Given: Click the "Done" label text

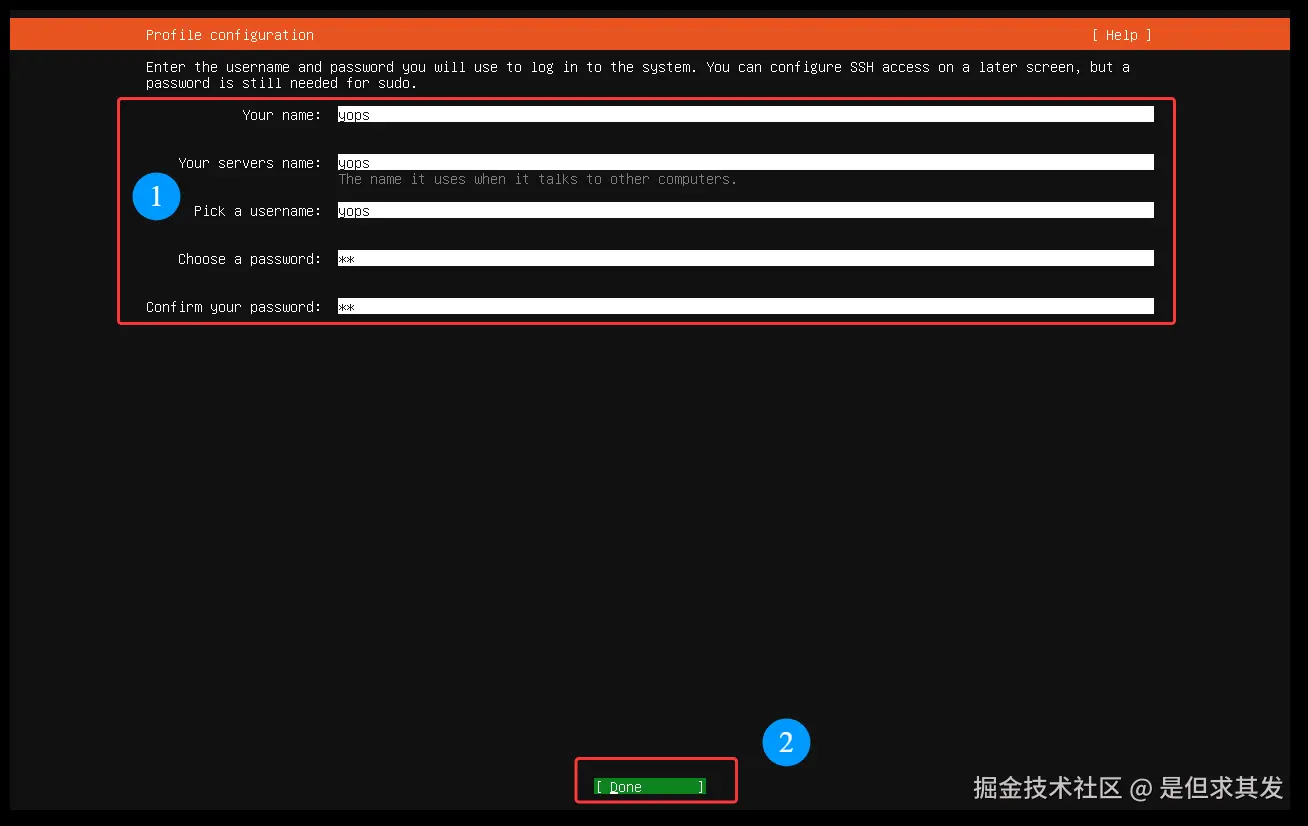Looking at the screenshot, I should click(x=625, y=787).
